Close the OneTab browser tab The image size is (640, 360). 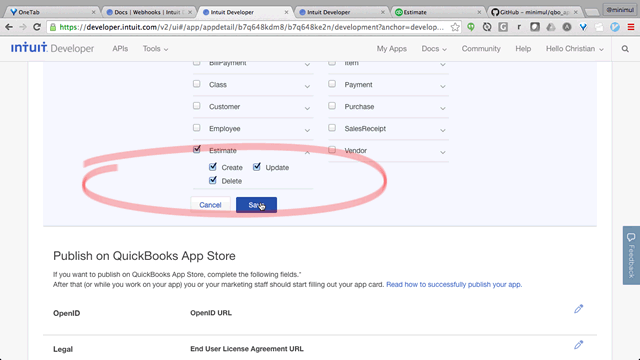93,12
